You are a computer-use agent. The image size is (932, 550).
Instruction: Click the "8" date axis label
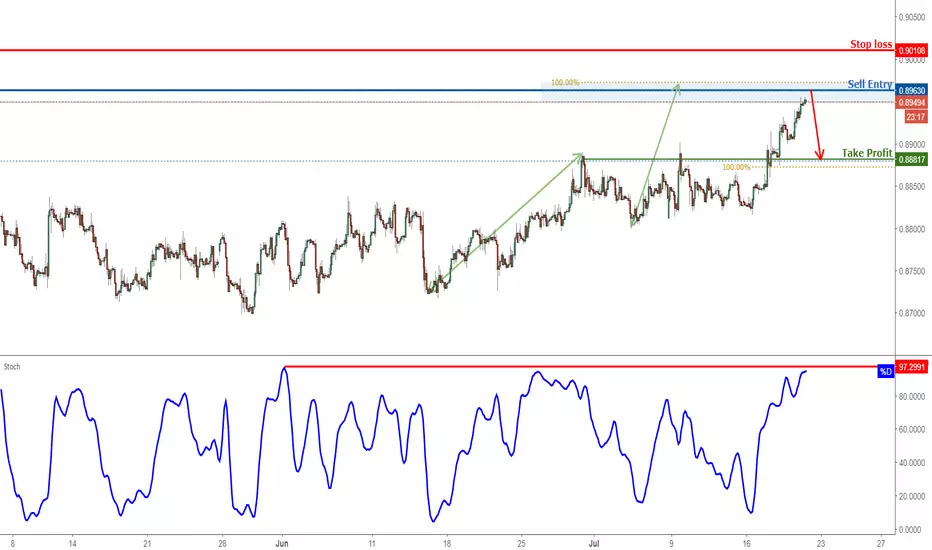coord(12,543)
